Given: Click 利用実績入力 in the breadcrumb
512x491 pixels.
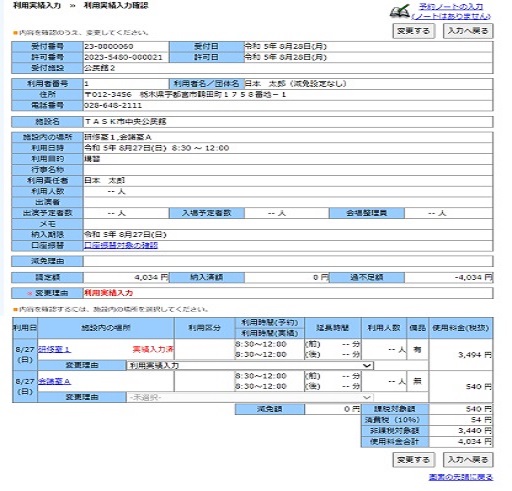Looking at the screenshot, I should point(37,6).
